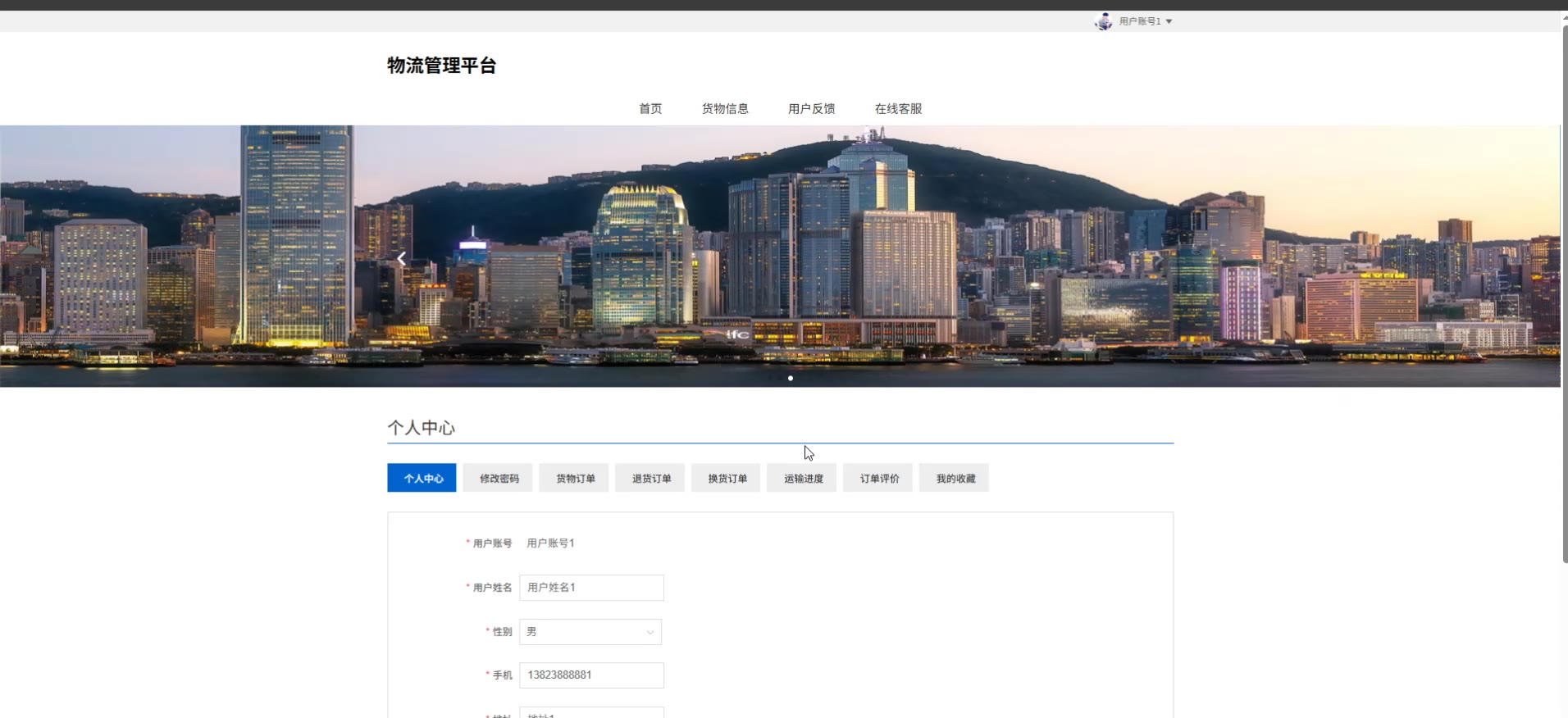
Task: Select the 个人中心 tab
Action: pos(422,479)
